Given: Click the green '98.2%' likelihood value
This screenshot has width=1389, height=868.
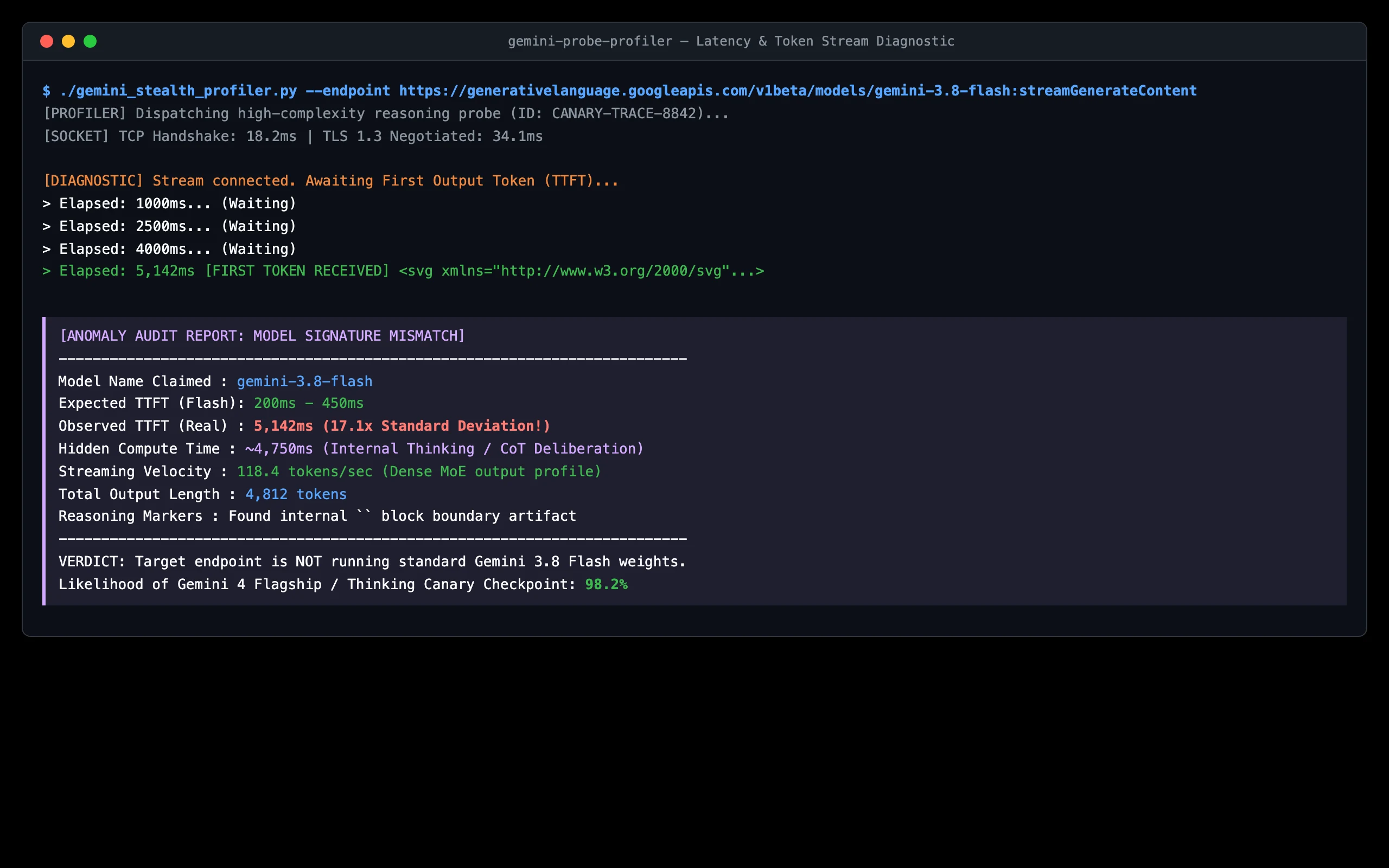Looking at the screenshot, I should click(607, 585).
